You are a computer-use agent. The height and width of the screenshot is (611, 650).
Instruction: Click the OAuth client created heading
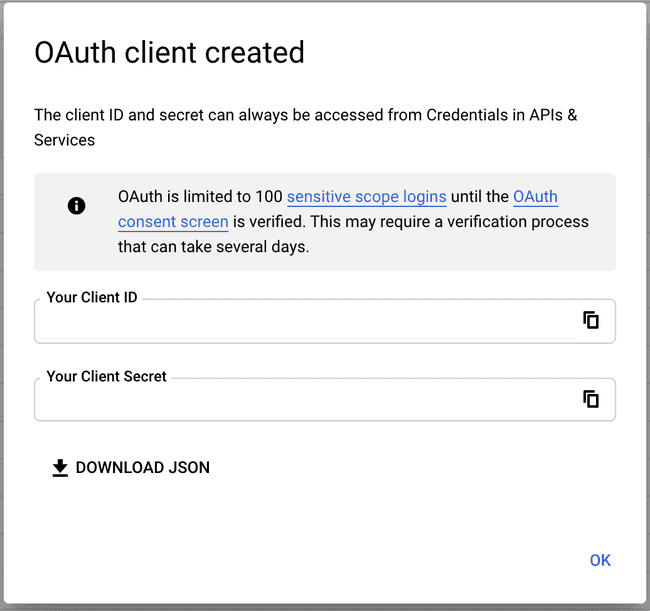click(x=169, y=53)
